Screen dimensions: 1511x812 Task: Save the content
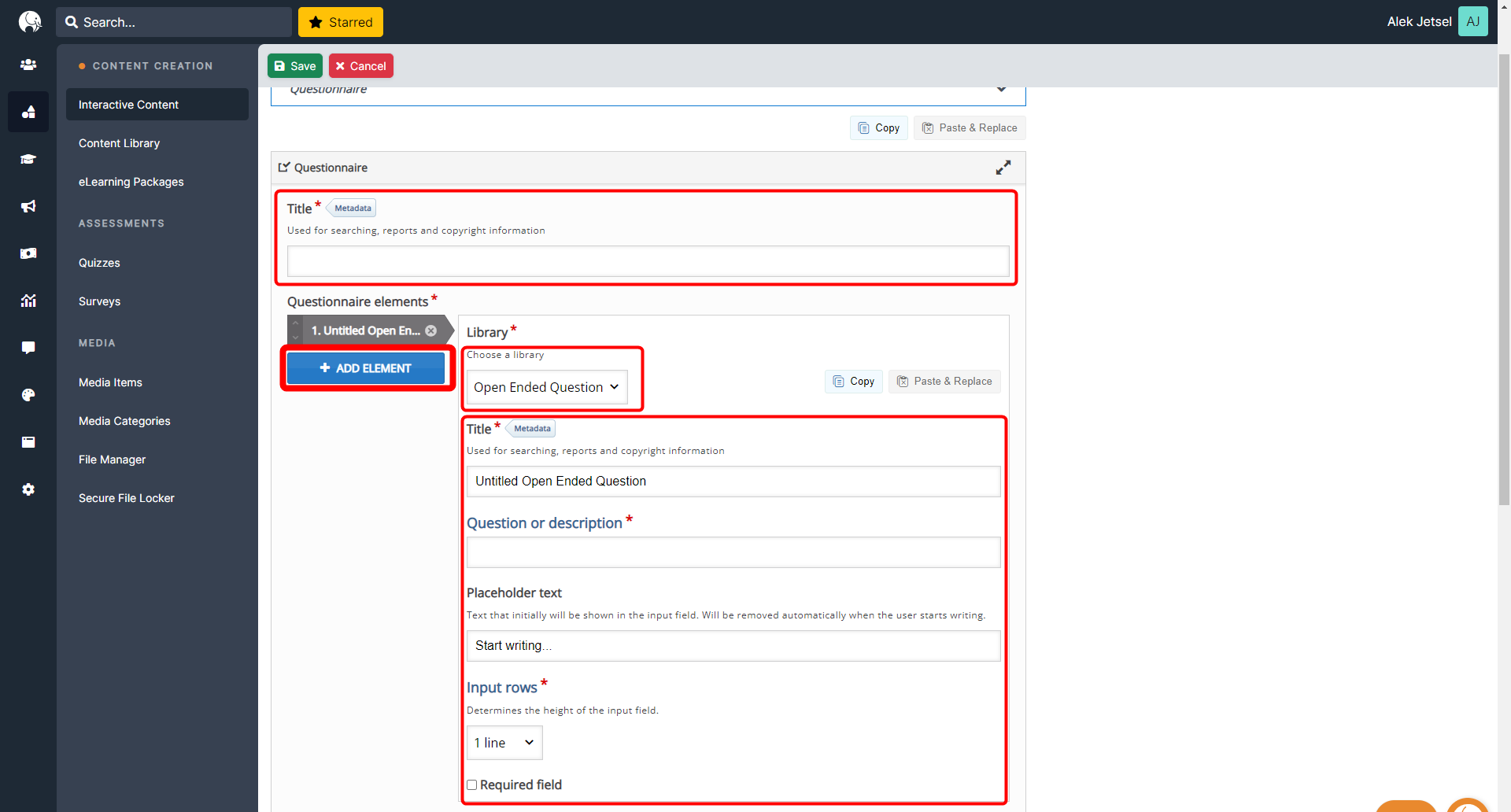click(x=295, y=66)
